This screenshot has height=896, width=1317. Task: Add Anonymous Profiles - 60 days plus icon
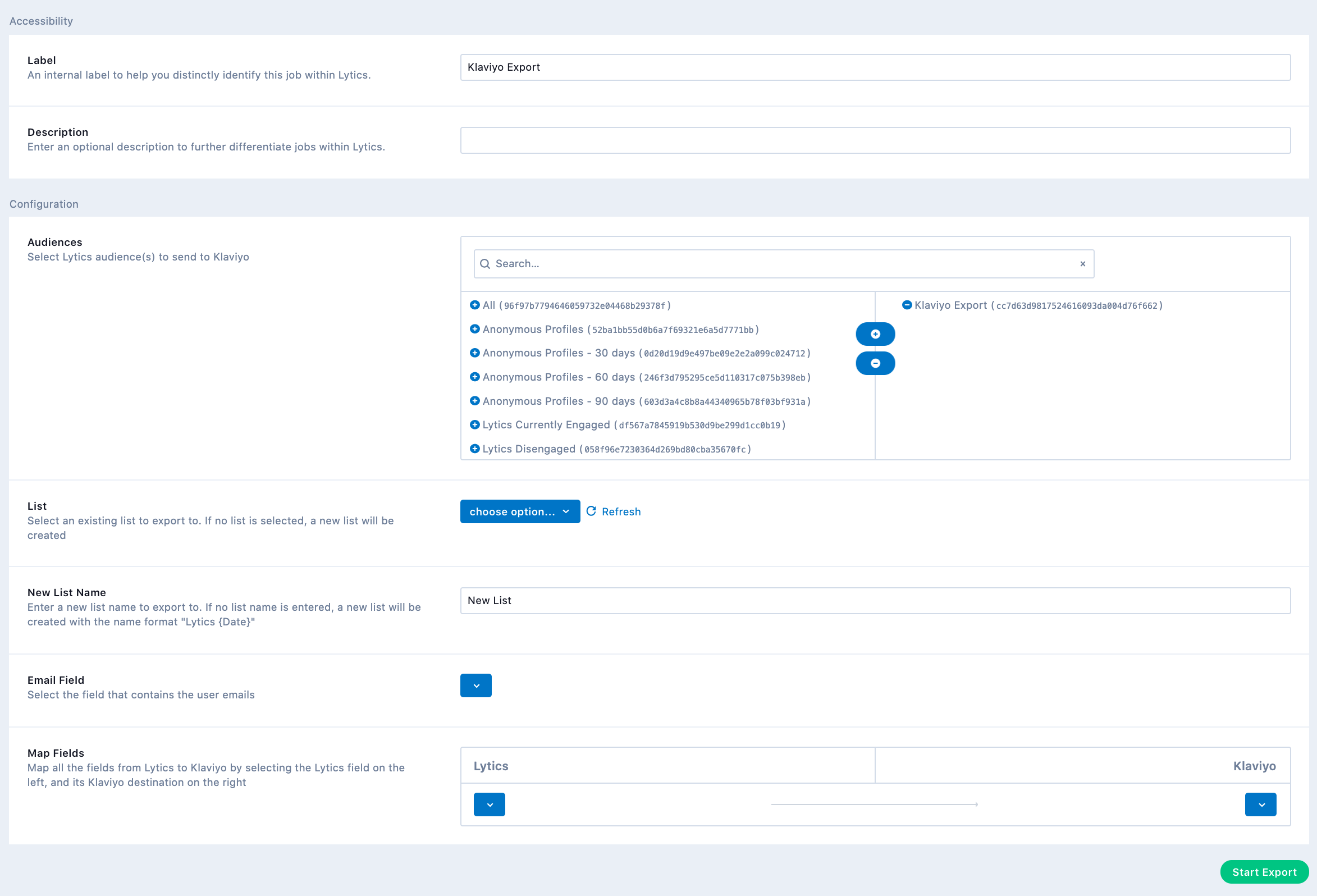(x=475, y=377)
